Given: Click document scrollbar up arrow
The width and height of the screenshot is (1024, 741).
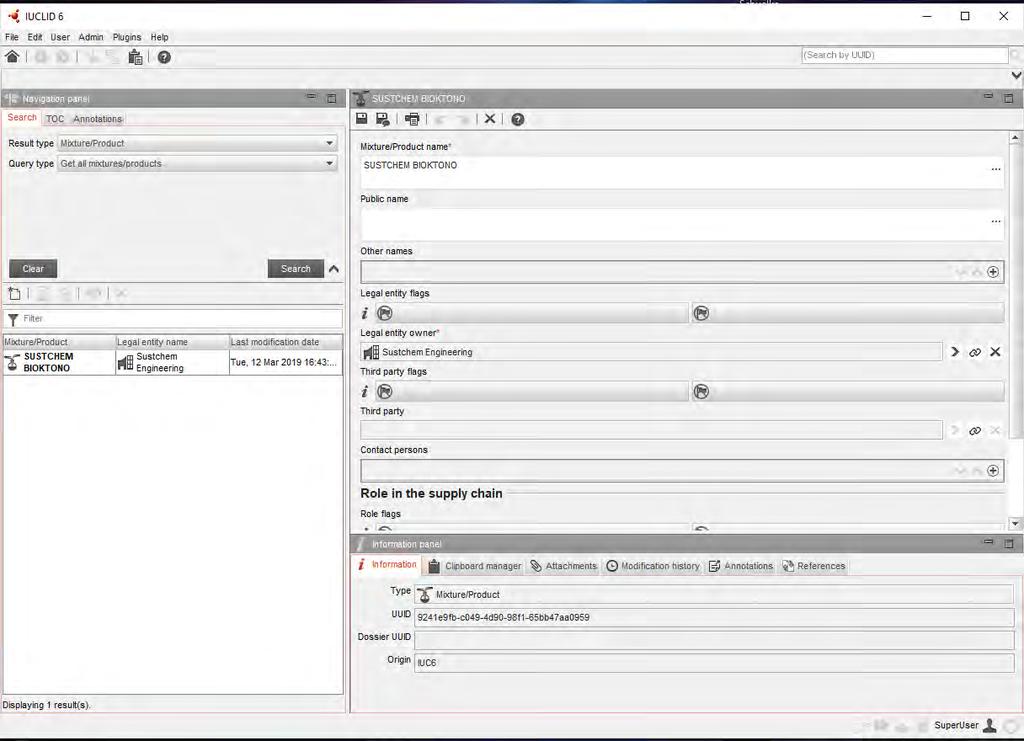Looking at the screenshot, I should 1015,138.
